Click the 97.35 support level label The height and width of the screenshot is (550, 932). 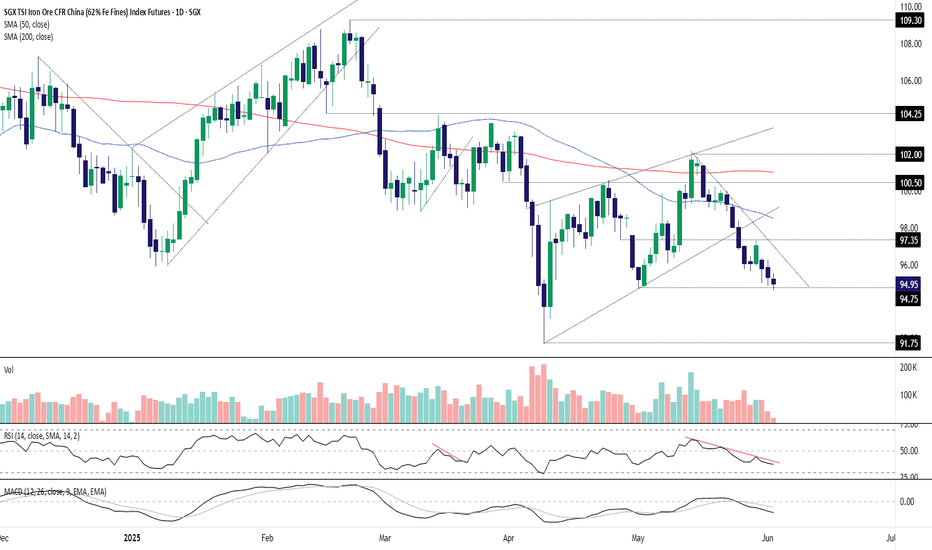coord(909,240)
